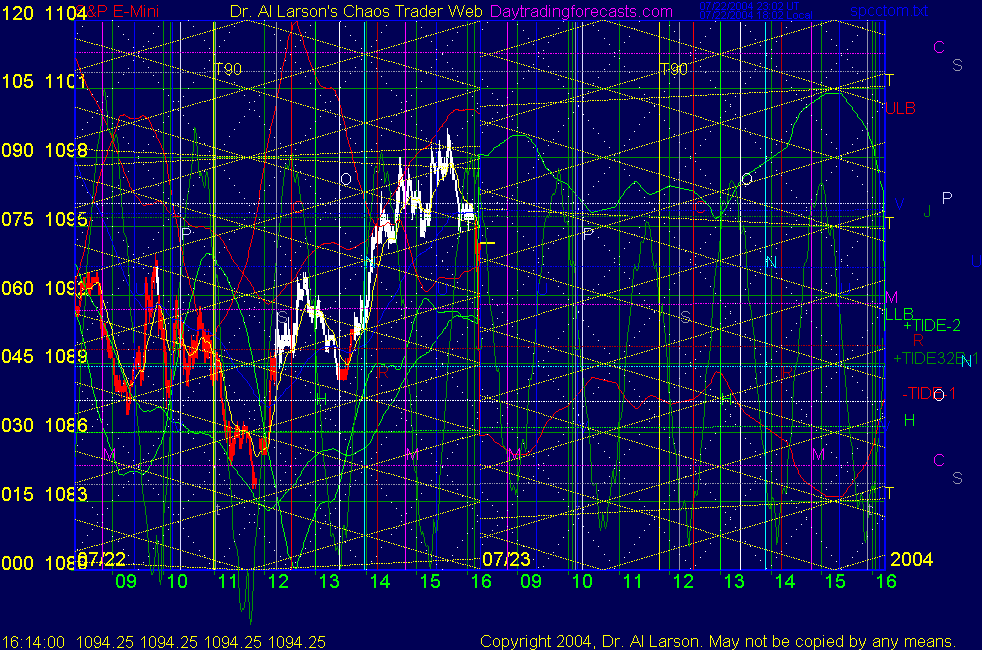Click the hour 14 label under the 07/23 session

coord(785,581)
